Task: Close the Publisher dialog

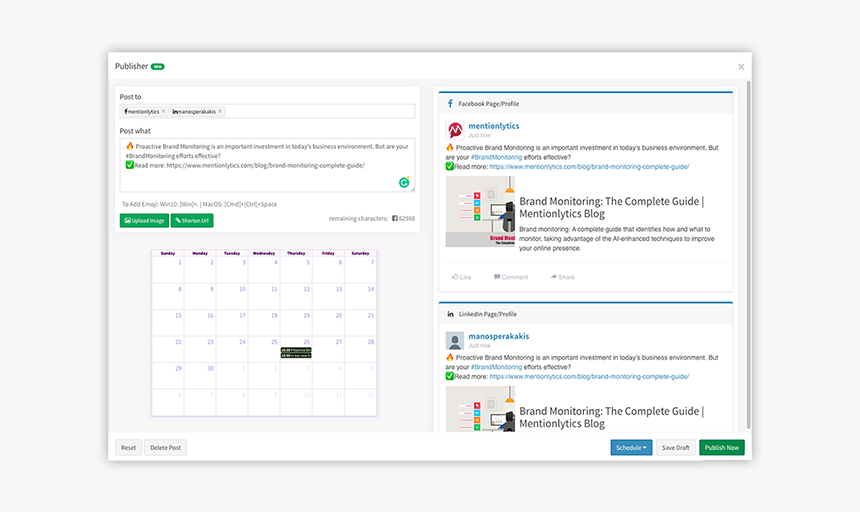Action: coord(741,67)
